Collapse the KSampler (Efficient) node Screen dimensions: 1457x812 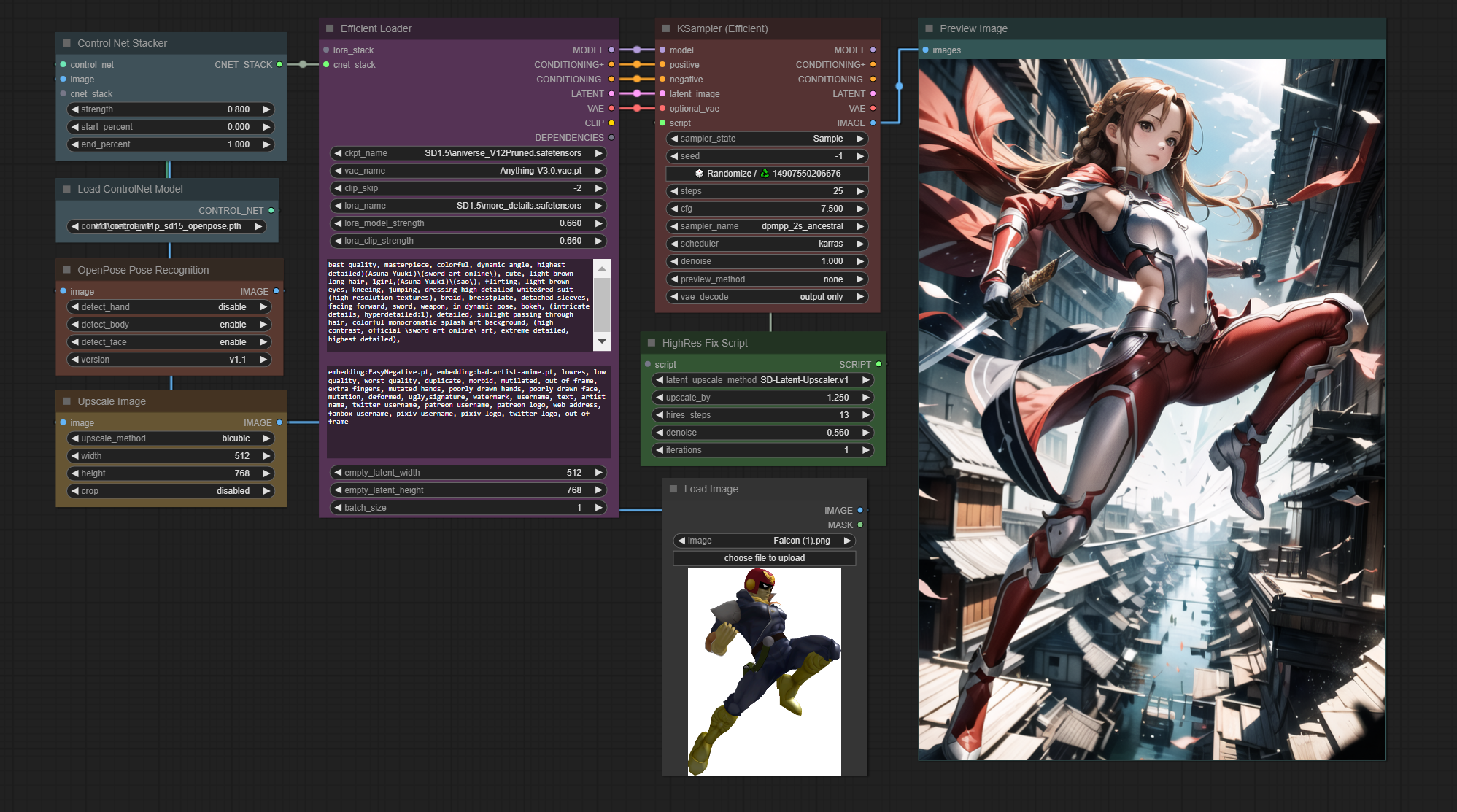pyautogui.click(x=666, y=28)
